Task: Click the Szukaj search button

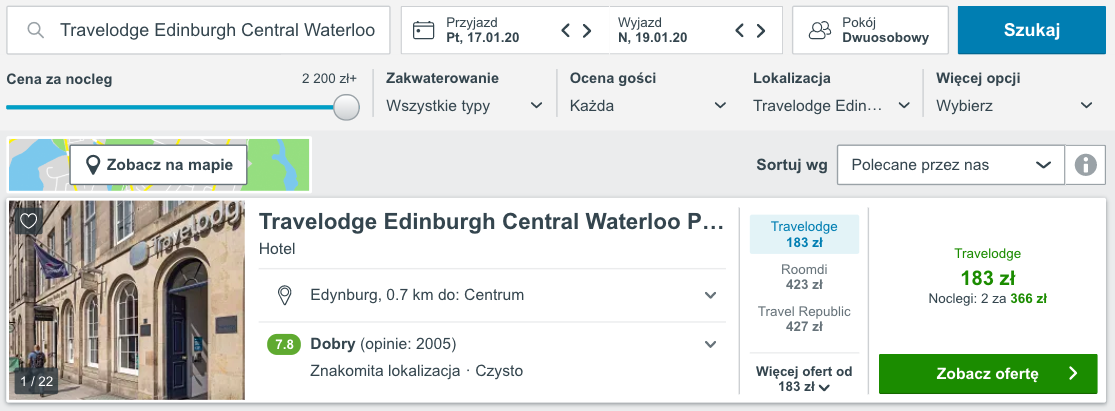Action: click(x=1032, y=30)
